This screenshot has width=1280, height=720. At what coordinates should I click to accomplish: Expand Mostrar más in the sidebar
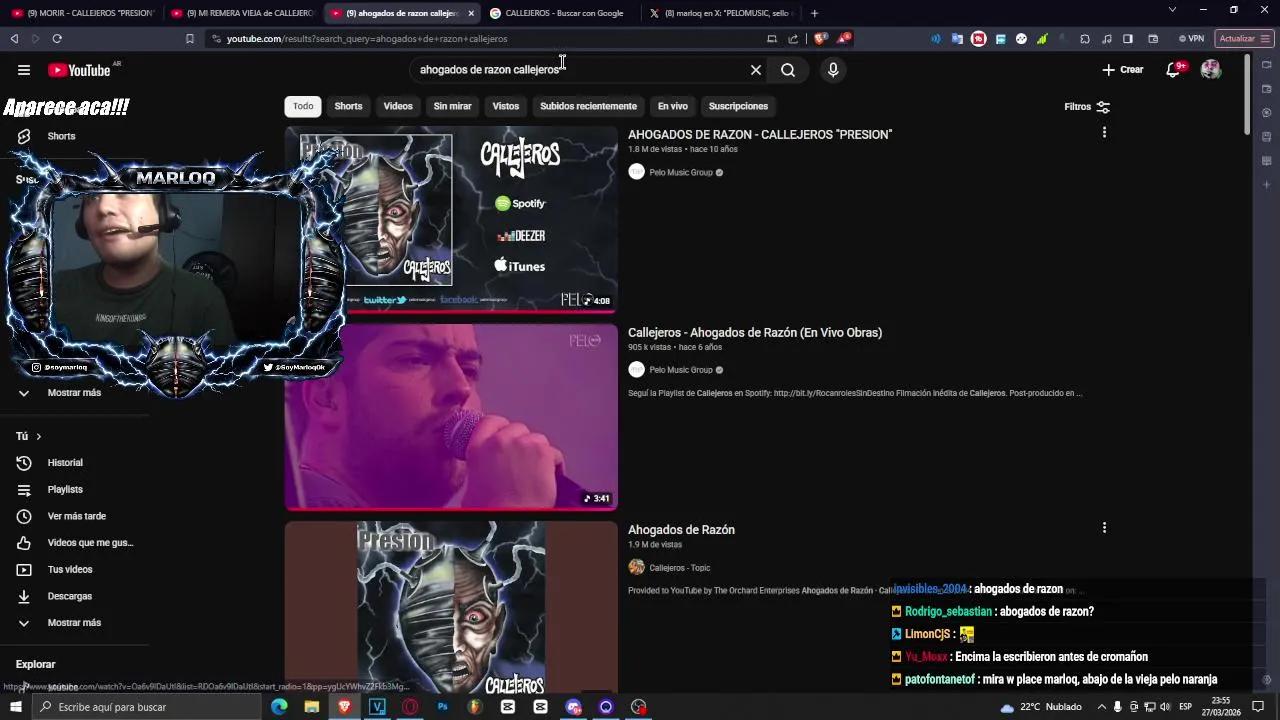(x=74, y=392)
